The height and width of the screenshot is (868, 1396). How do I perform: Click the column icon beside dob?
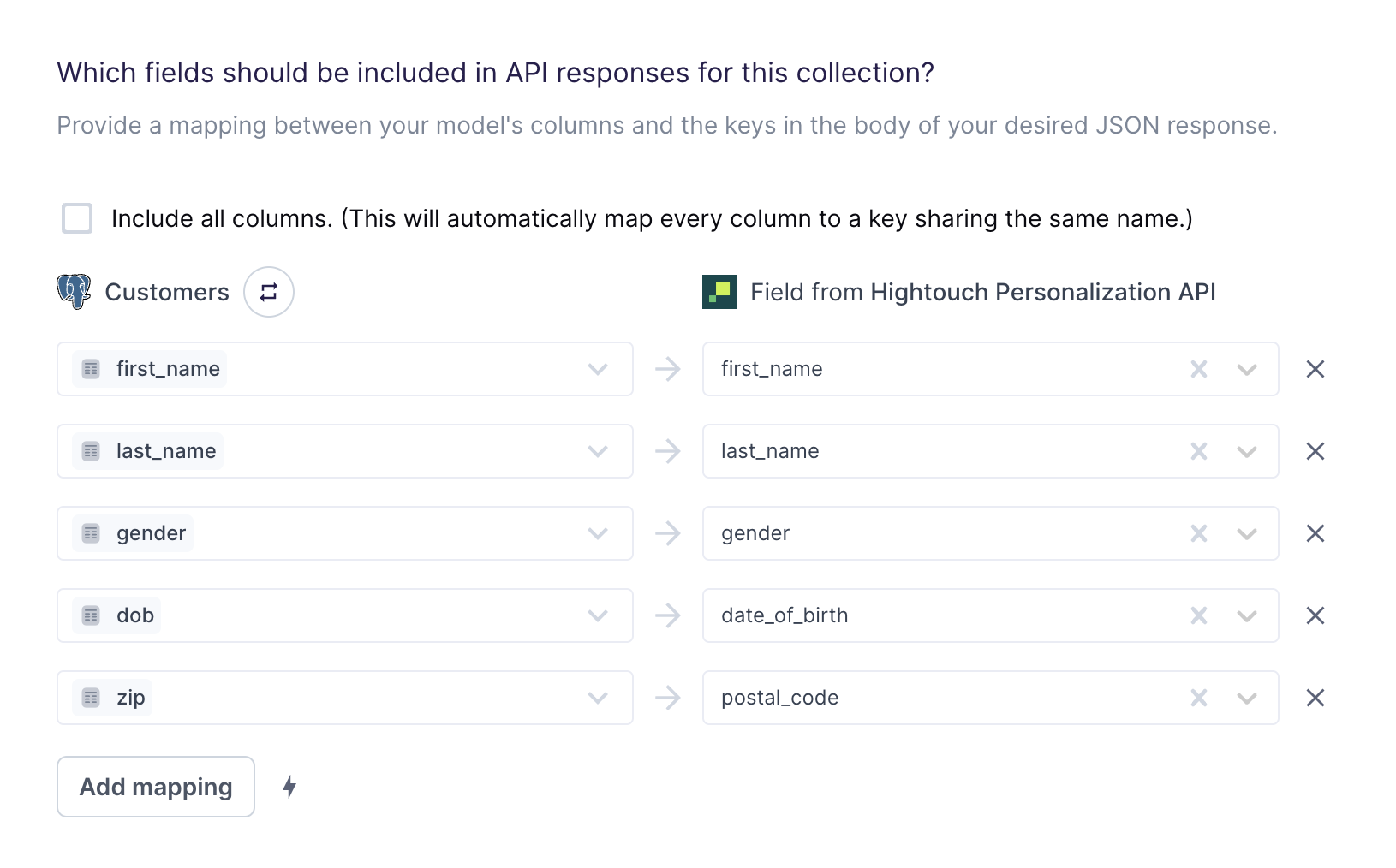tap(91, 615)
